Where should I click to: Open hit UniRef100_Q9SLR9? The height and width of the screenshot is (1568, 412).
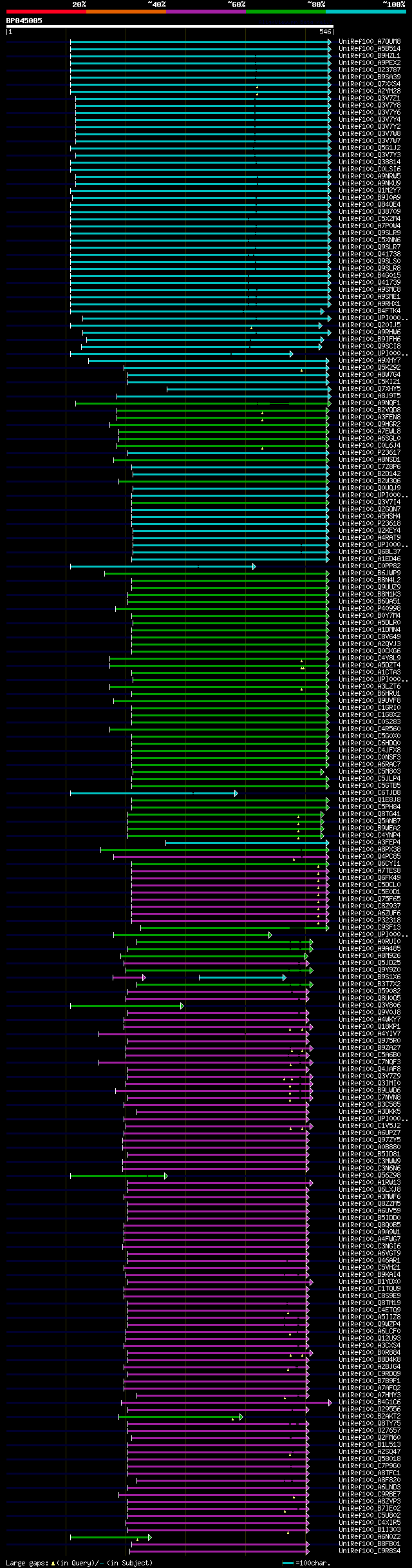click(x=370, y=233)
